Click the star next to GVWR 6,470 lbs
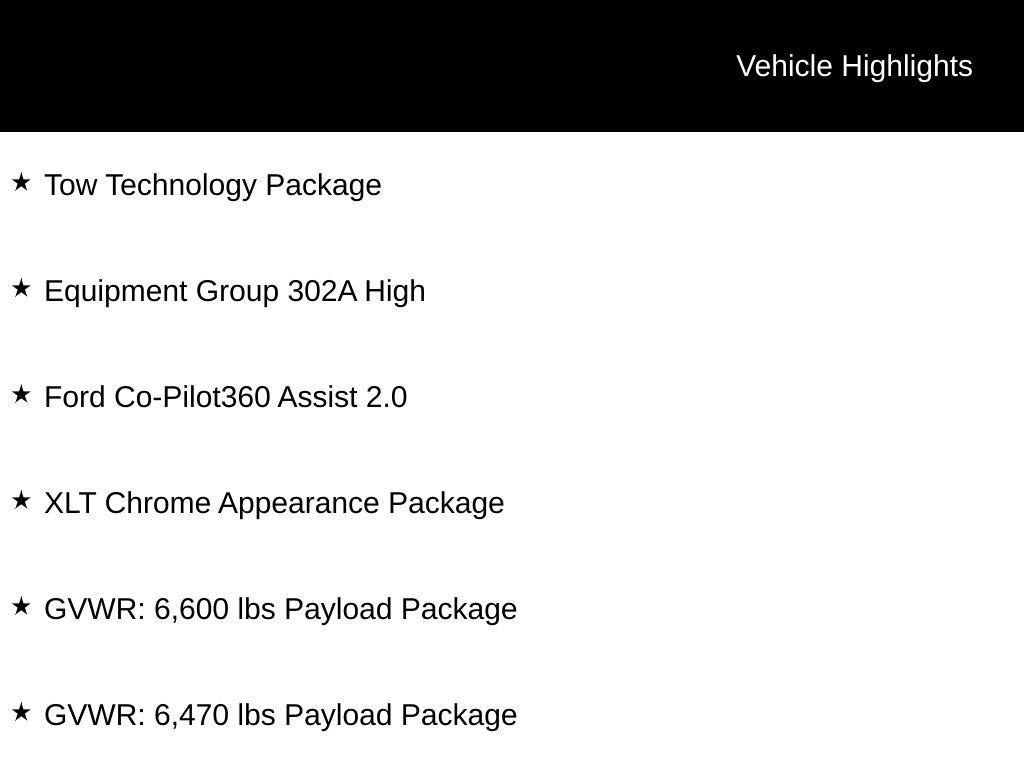 point(21,712)
